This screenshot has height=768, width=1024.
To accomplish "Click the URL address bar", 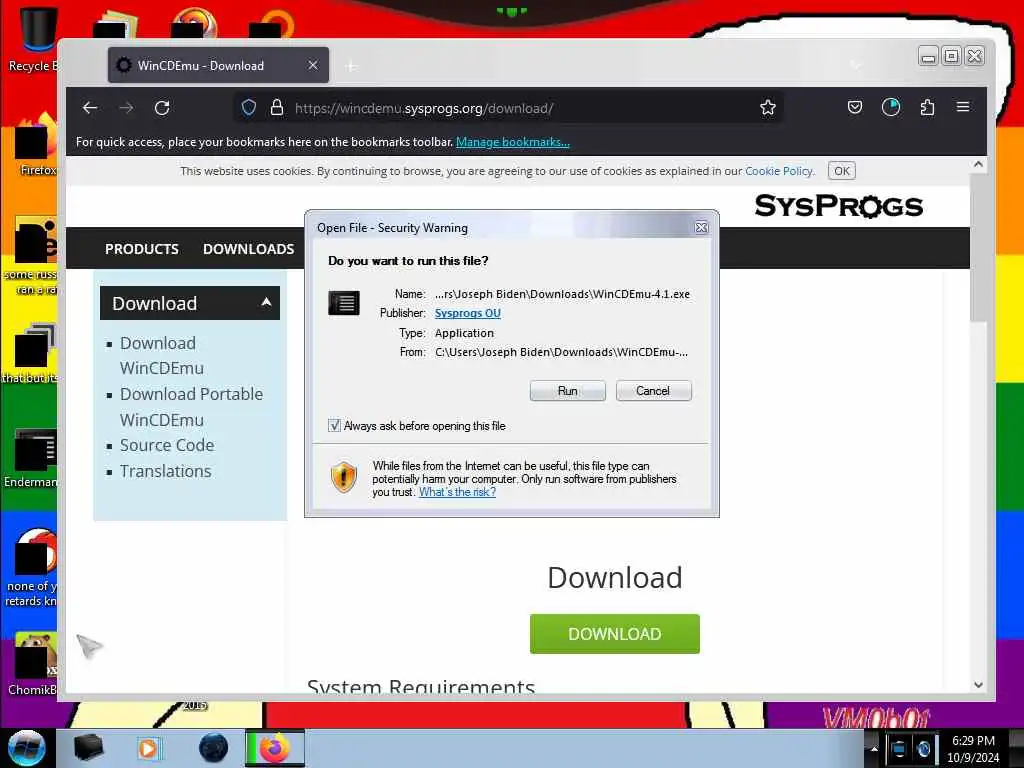I will 509,108.
